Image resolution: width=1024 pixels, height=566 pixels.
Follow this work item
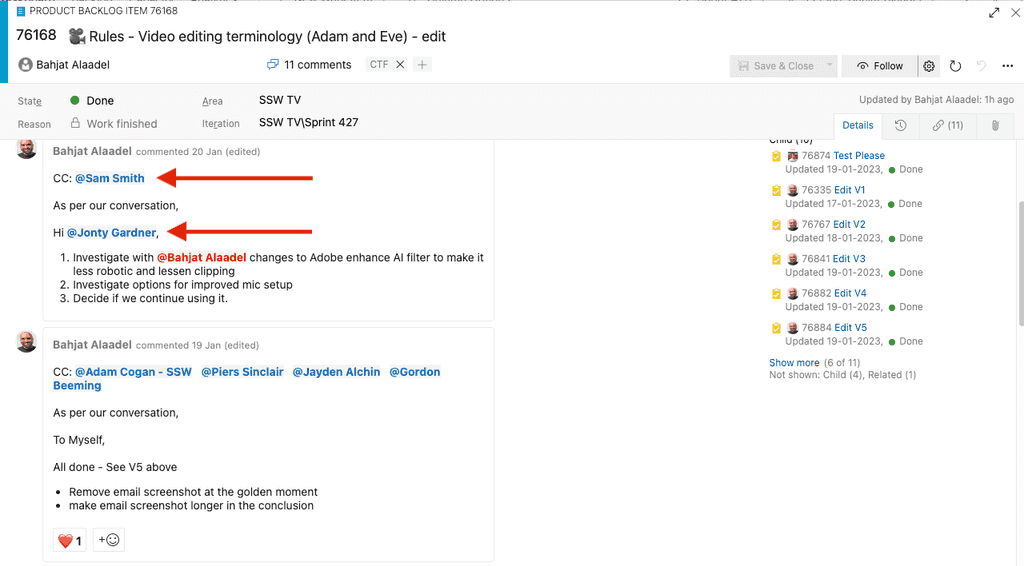(x=879, y=66)
